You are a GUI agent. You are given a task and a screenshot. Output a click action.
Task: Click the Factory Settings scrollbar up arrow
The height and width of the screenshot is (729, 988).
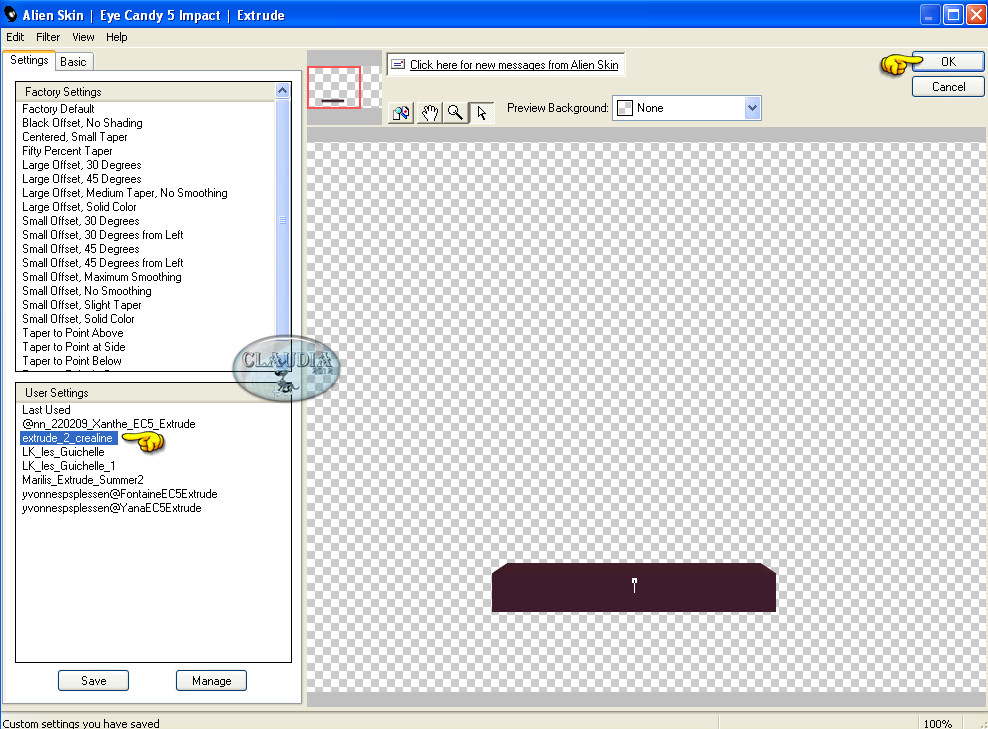(283, 91)
